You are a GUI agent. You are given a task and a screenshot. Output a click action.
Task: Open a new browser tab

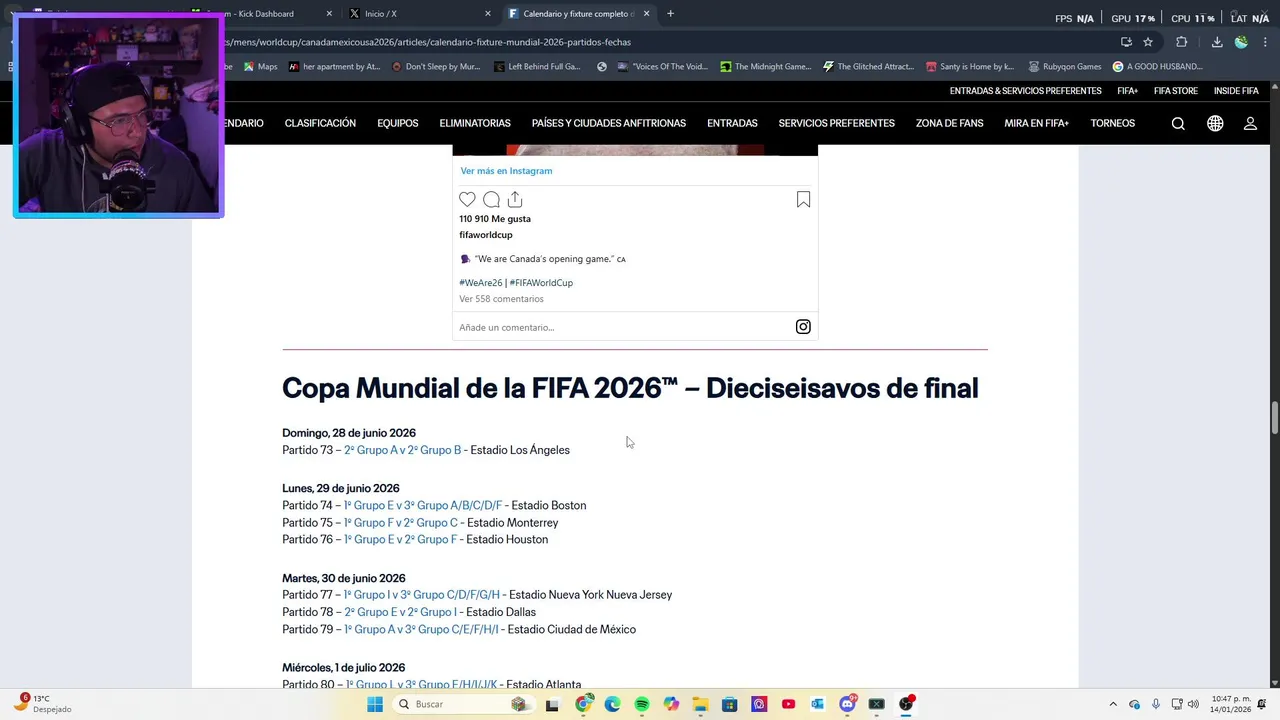point(670,14)
